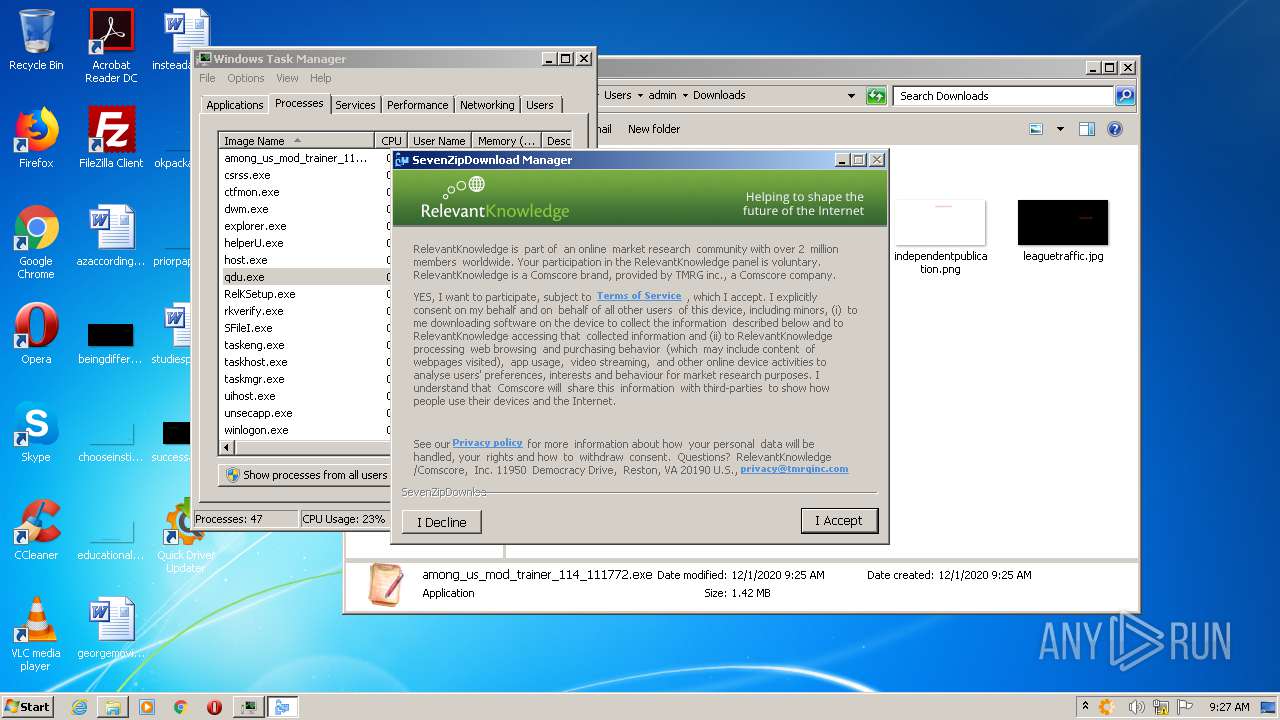Click the Start button
Viewport: 1280px width, 720px height.
(x=28, y=707)
